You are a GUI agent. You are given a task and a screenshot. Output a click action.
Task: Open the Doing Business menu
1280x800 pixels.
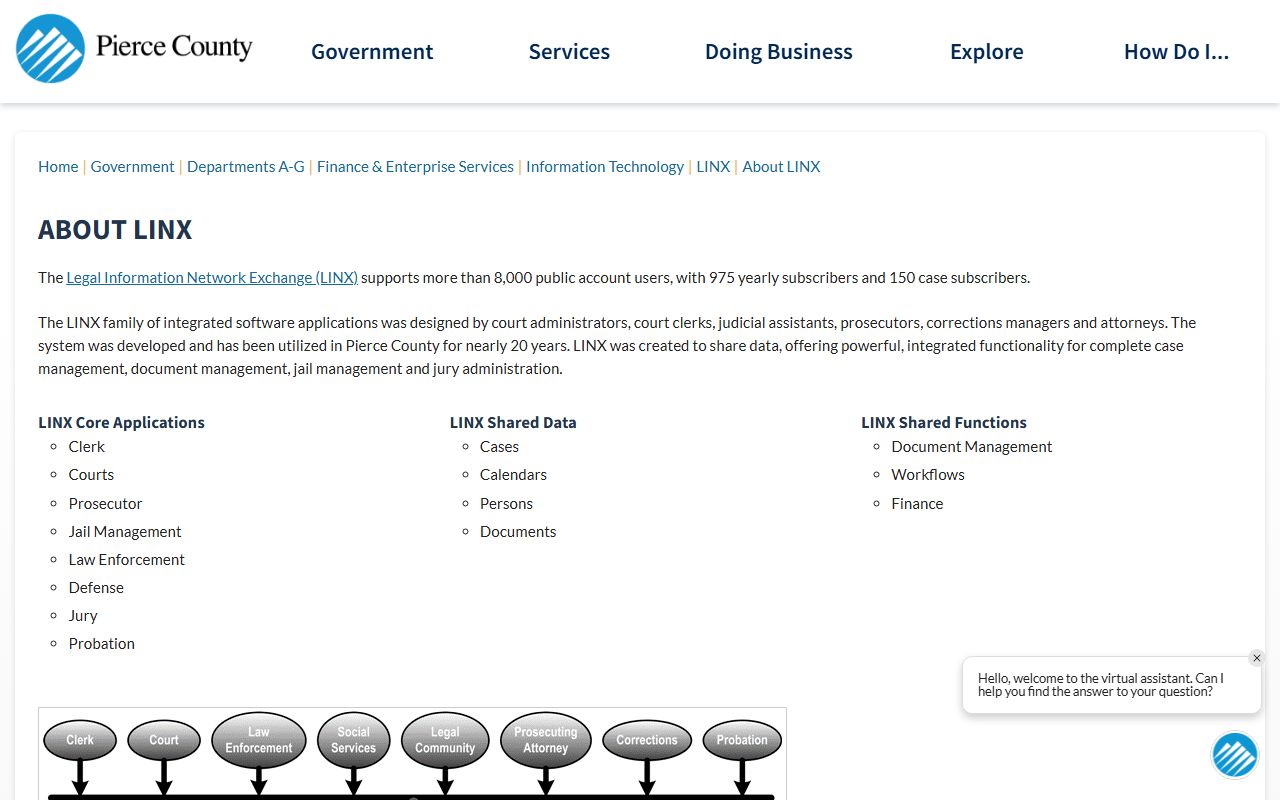(779, 52)
